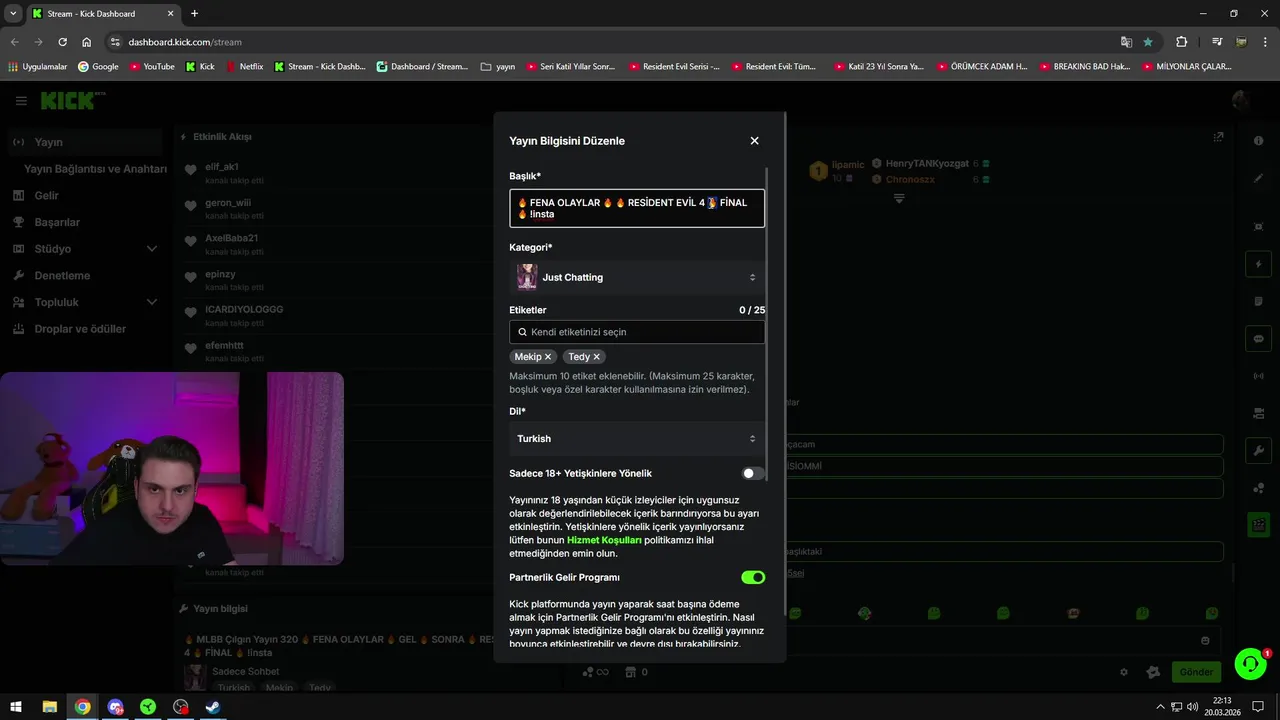Click the address bar URL dashboard.kick.com/stream
This screenshot has height=720, width=1280.
pyautogui.click(x=185, y=42)
